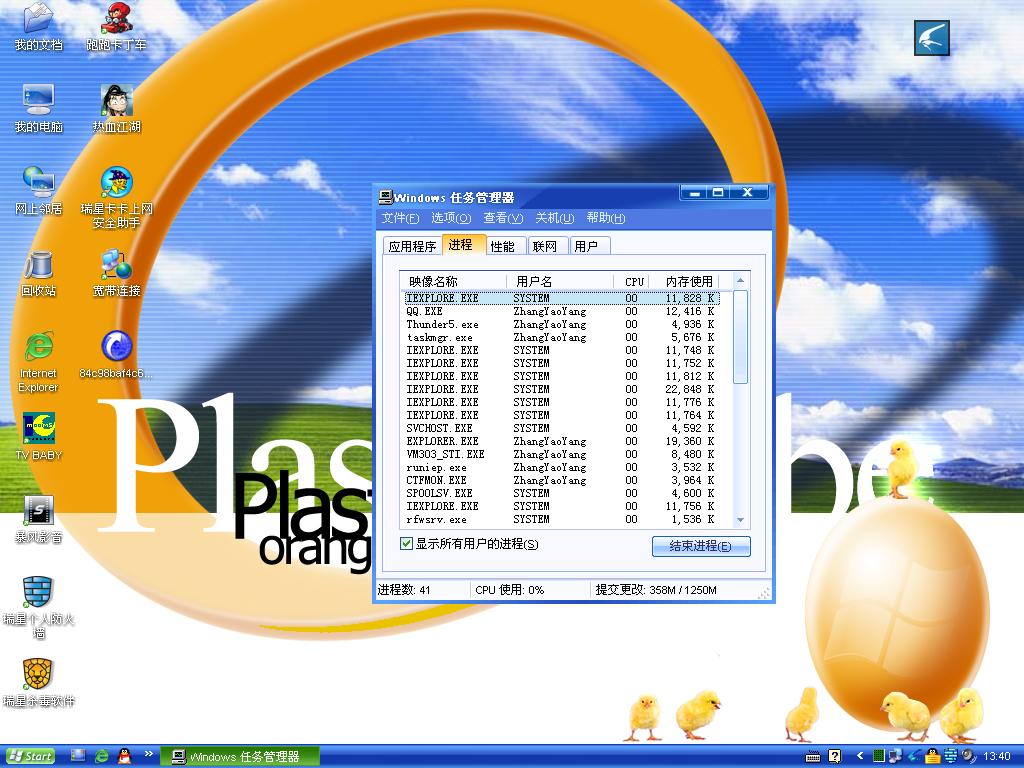Image resolution: width=1024 pixels, height=768 pixels.
Task: Click the swallow icon at top-right desktop
Action: (931, 38)
